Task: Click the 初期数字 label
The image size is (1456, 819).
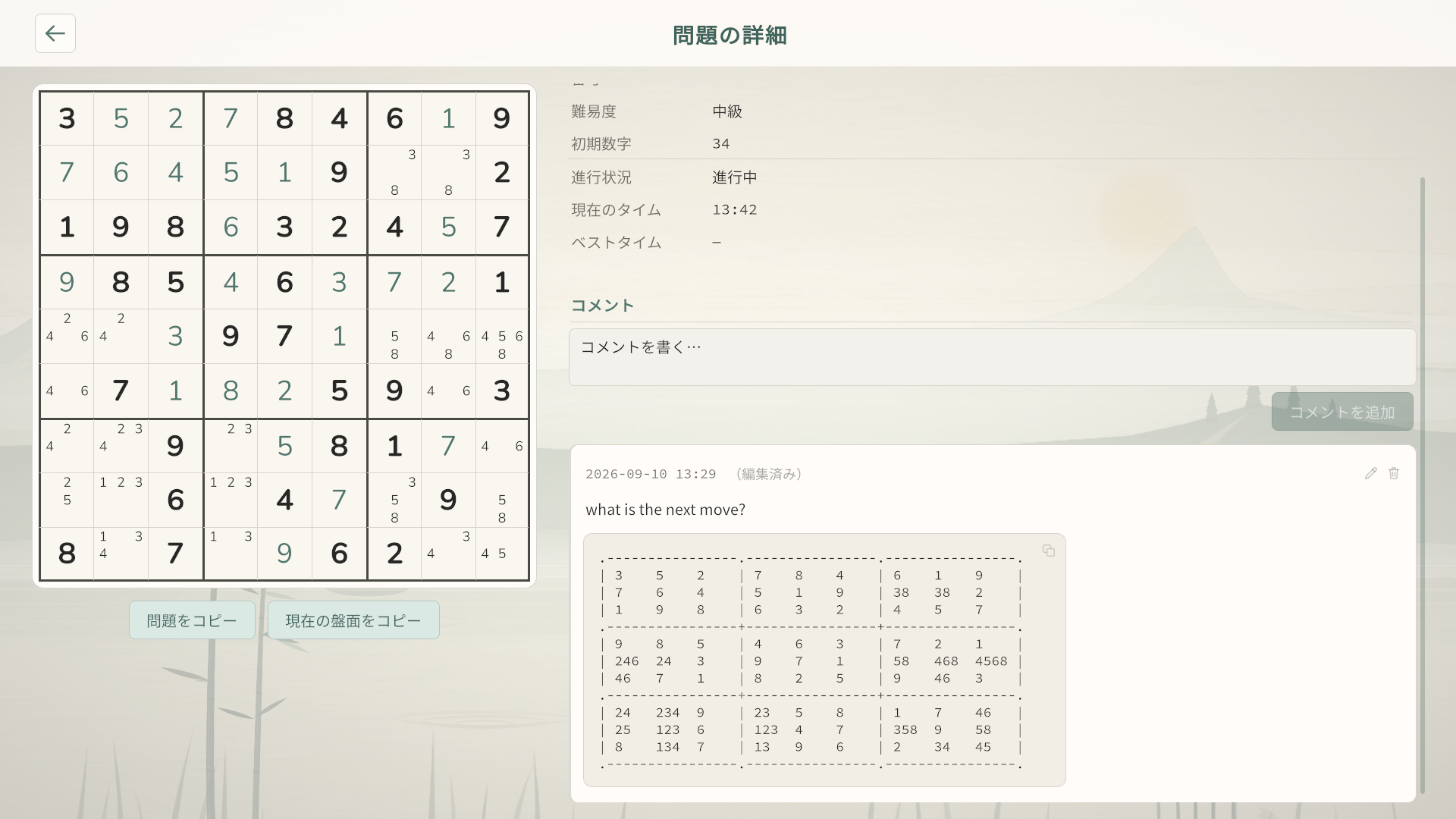Action: tap(601, 144)
